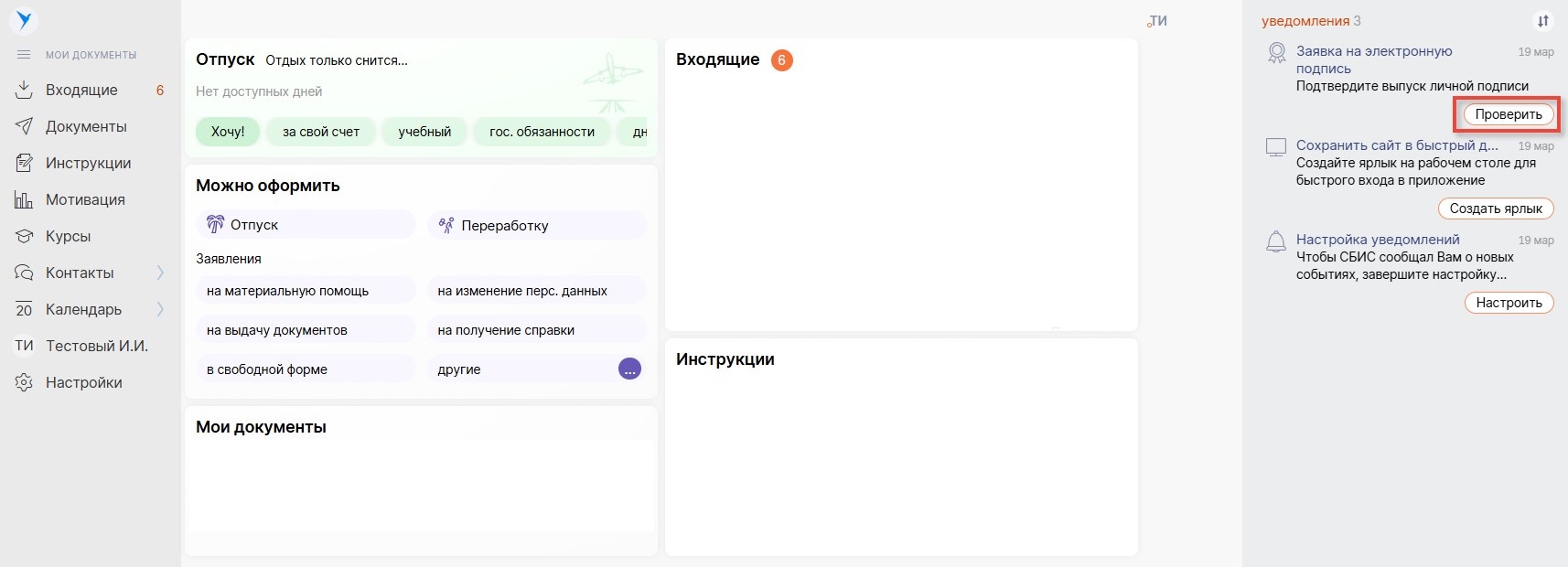This screenshot has width=1568, height=567.
Task: Click the SBIS bird logo icon
Action: tap(25, 20)
